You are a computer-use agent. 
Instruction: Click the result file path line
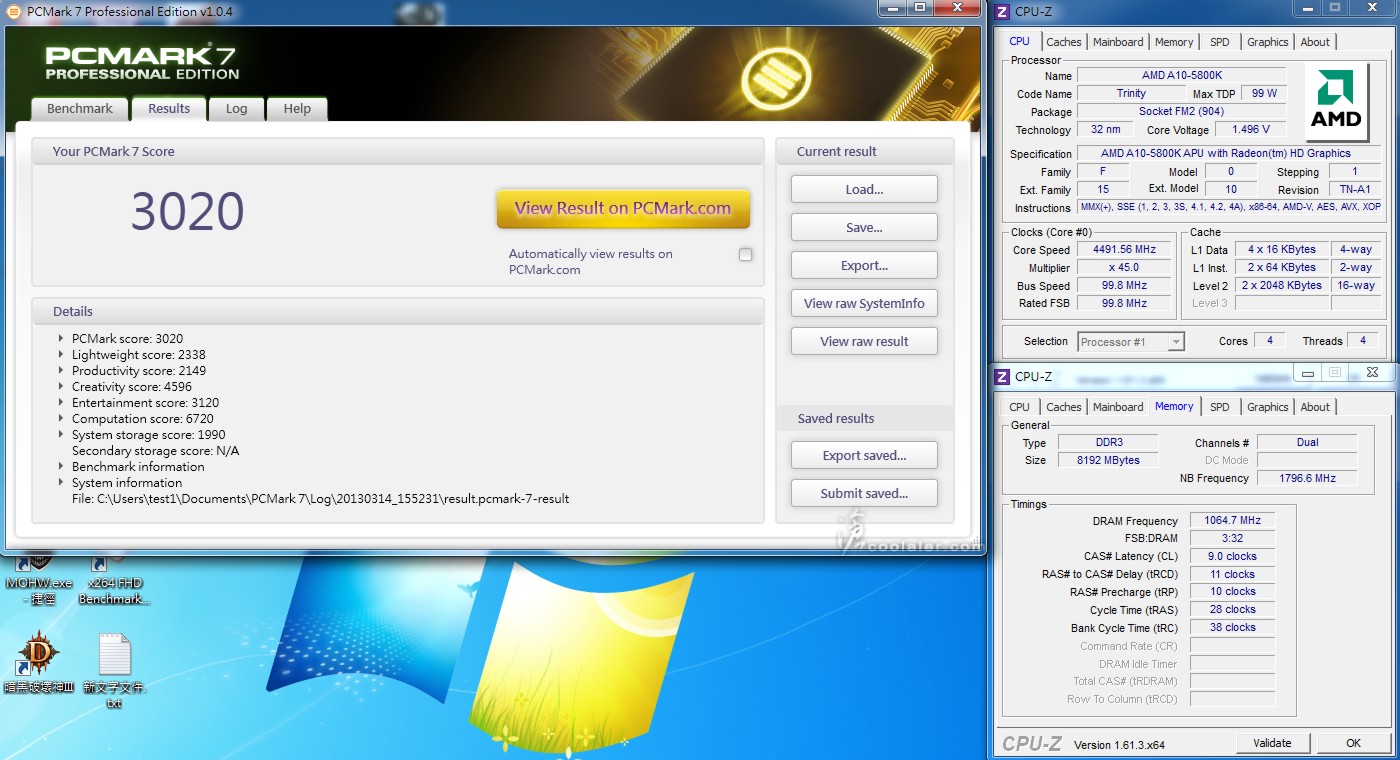point(320,499)
